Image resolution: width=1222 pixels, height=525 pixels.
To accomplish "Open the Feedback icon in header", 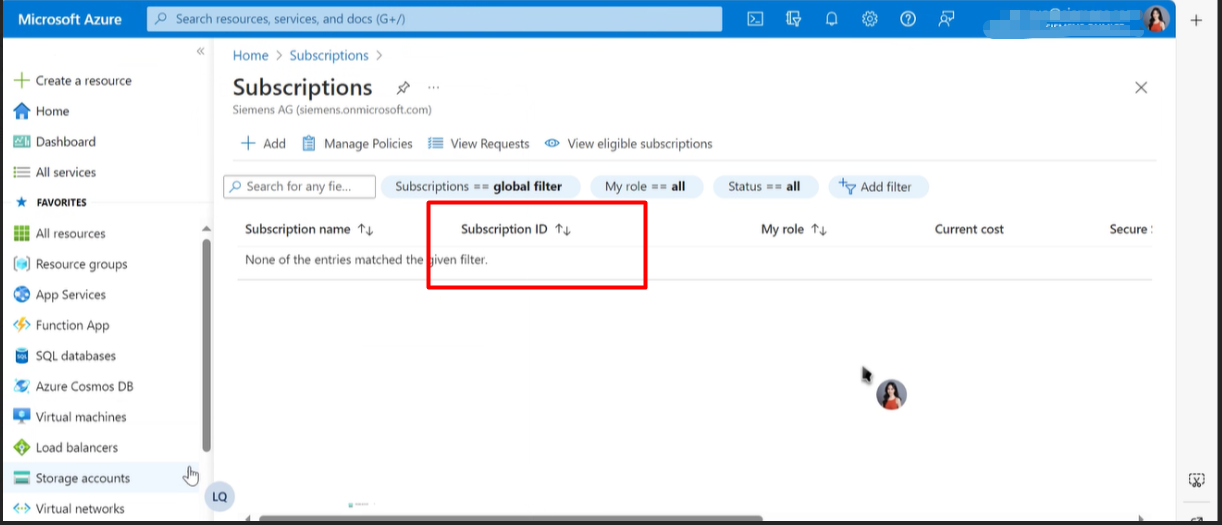I will tap(946, 19).
